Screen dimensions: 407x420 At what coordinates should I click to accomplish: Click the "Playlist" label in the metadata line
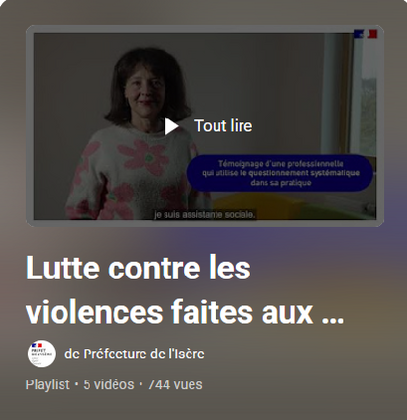[x=48, y=385]
